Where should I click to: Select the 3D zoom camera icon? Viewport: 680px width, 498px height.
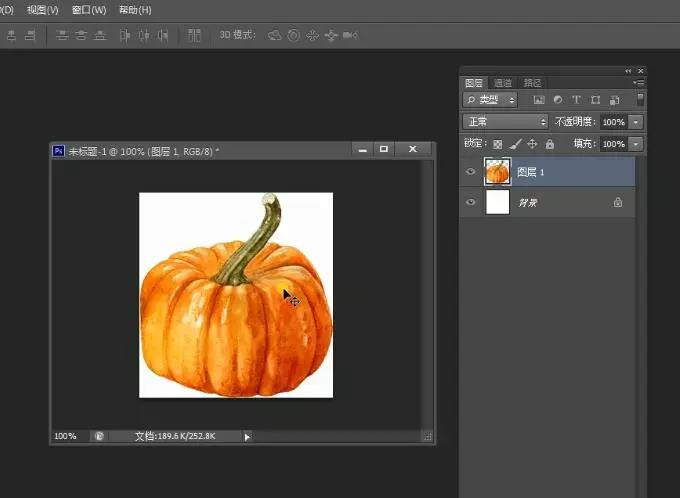pyautogui.click(x=350, y=35)
